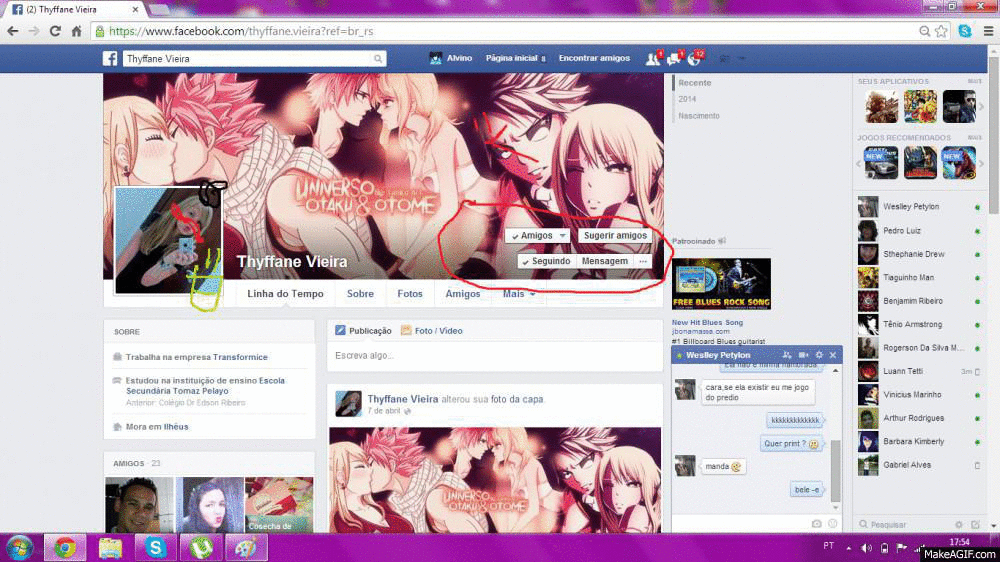Add friends to chat with Weslley Petylon
This screenshot has width=1000, height=562.
click(787, 355)
